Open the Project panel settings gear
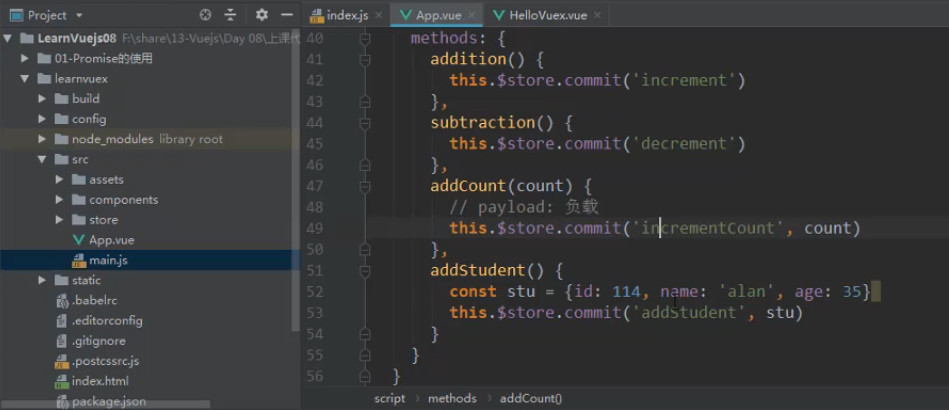The image size is (949, 410). [261, 15]
